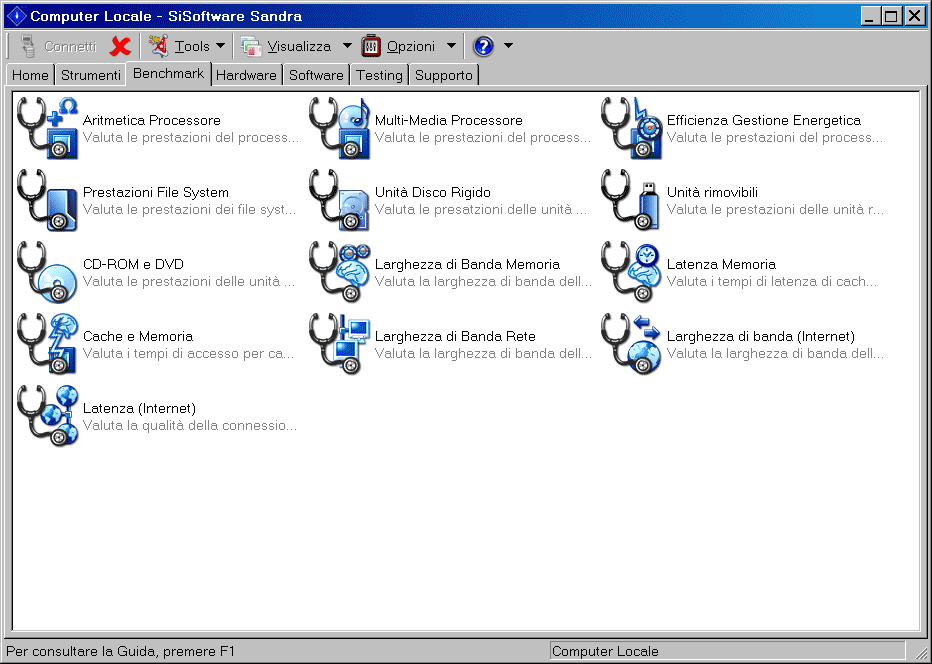Switch to the Software tab
This screenshot has width=932, height=664.
[316, 75]
